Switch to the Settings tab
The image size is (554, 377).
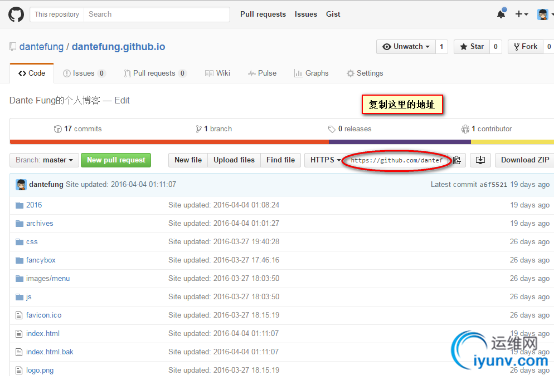pos(365,73)
